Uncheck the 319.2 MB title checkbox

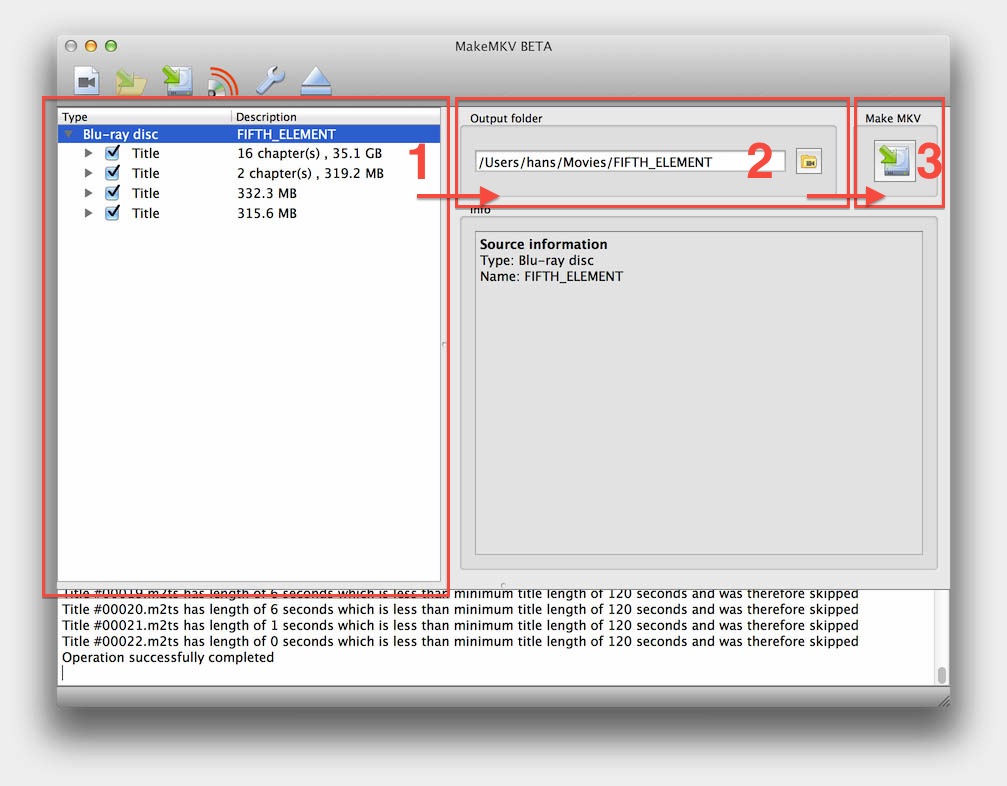(112, 173)
